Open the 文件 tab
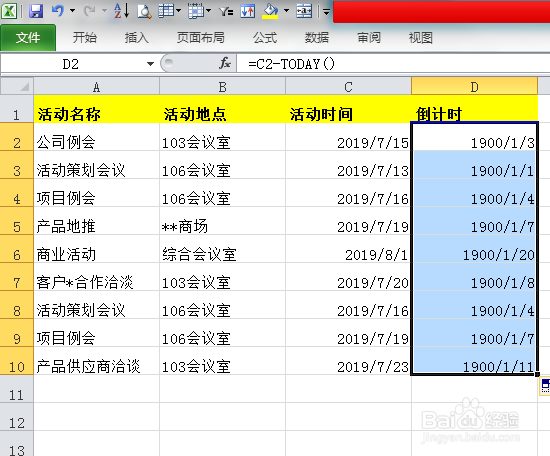Image resolution: width=550 pixels, height=456 pixels. pos(28,38)
